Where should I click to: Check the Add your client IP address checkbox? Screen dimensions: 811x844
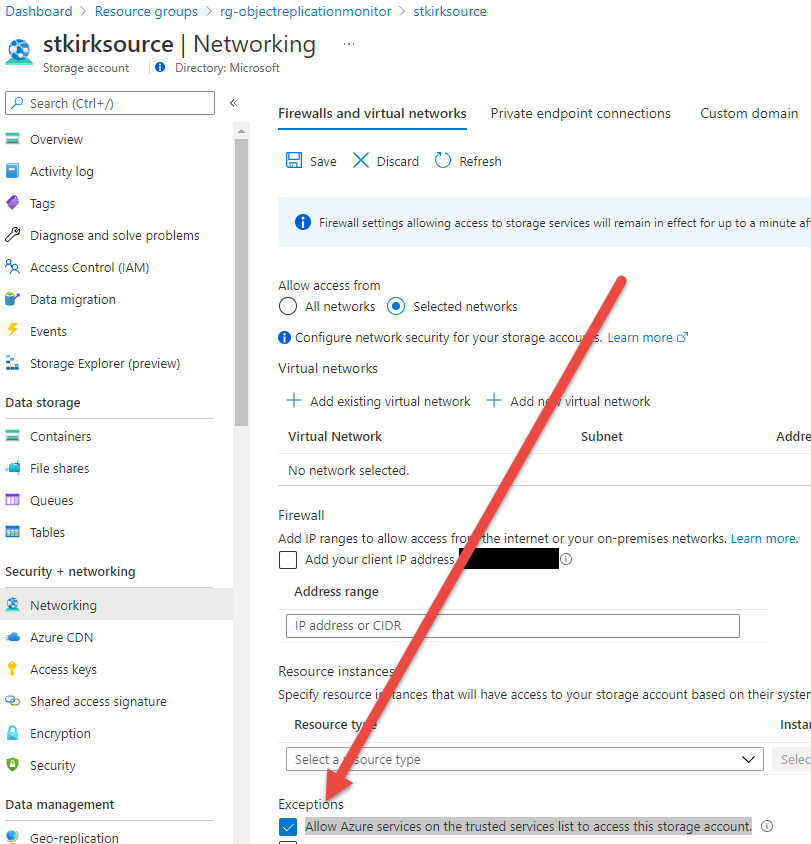[x=288, y=560]
